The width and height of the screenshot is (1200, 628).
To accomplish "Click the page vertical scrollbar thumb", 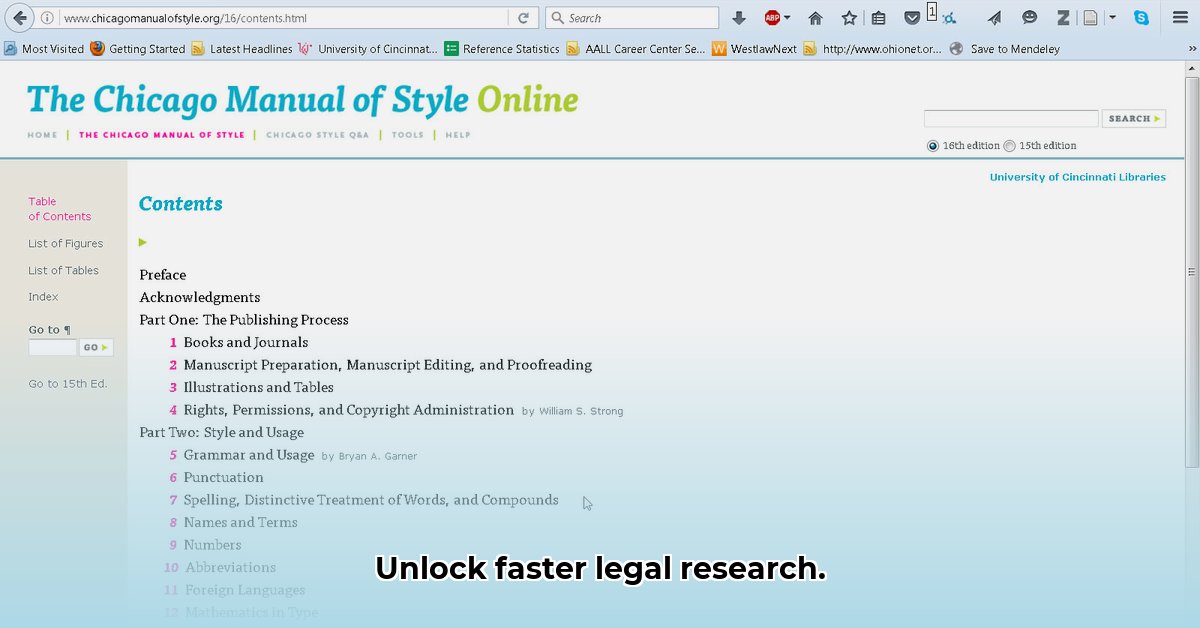I will coord(1191,272).
